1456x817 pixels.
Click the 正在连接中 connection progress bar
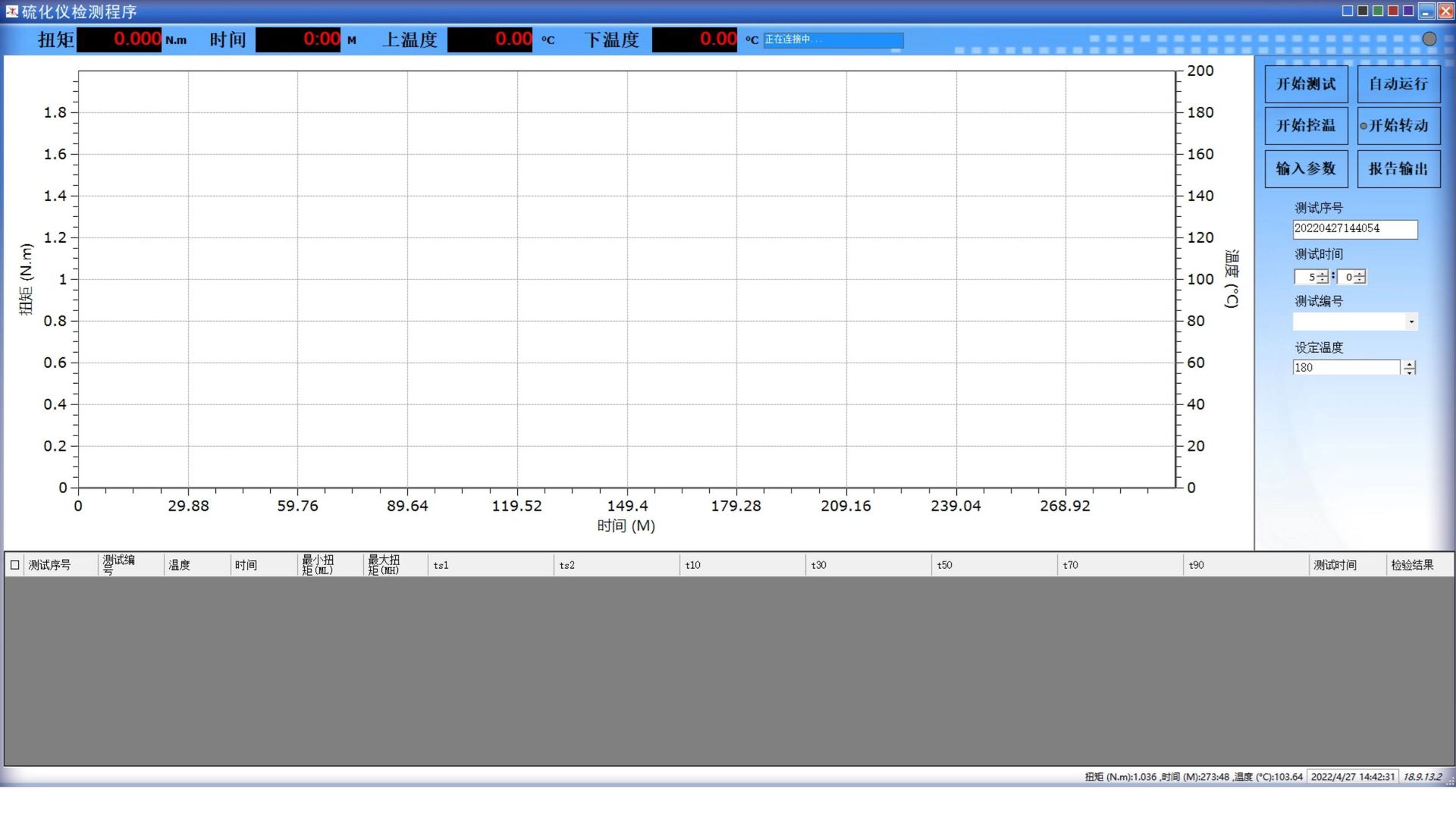(x=833, y=39)
